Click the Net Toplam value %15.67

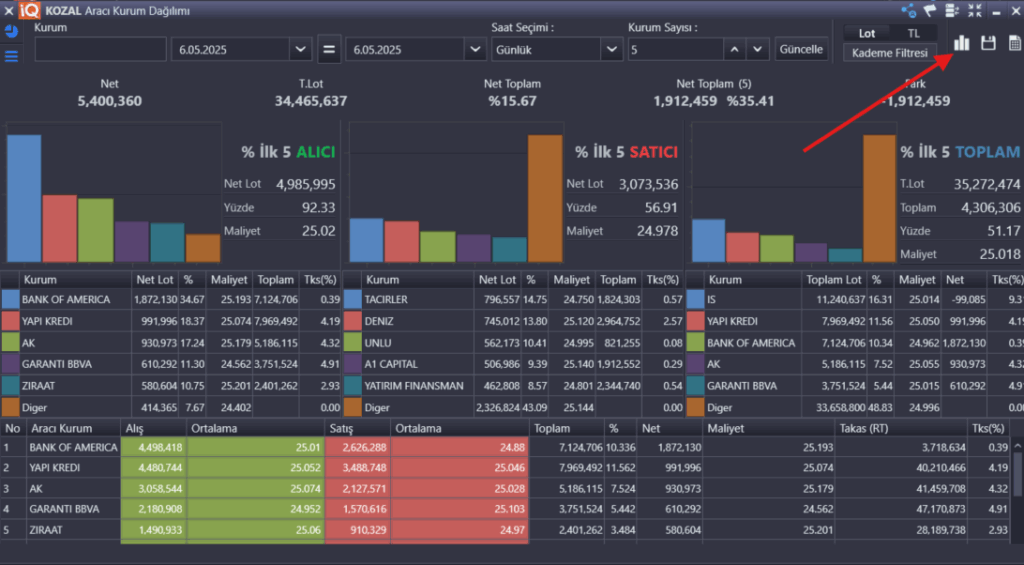click(x=512, y=101)
